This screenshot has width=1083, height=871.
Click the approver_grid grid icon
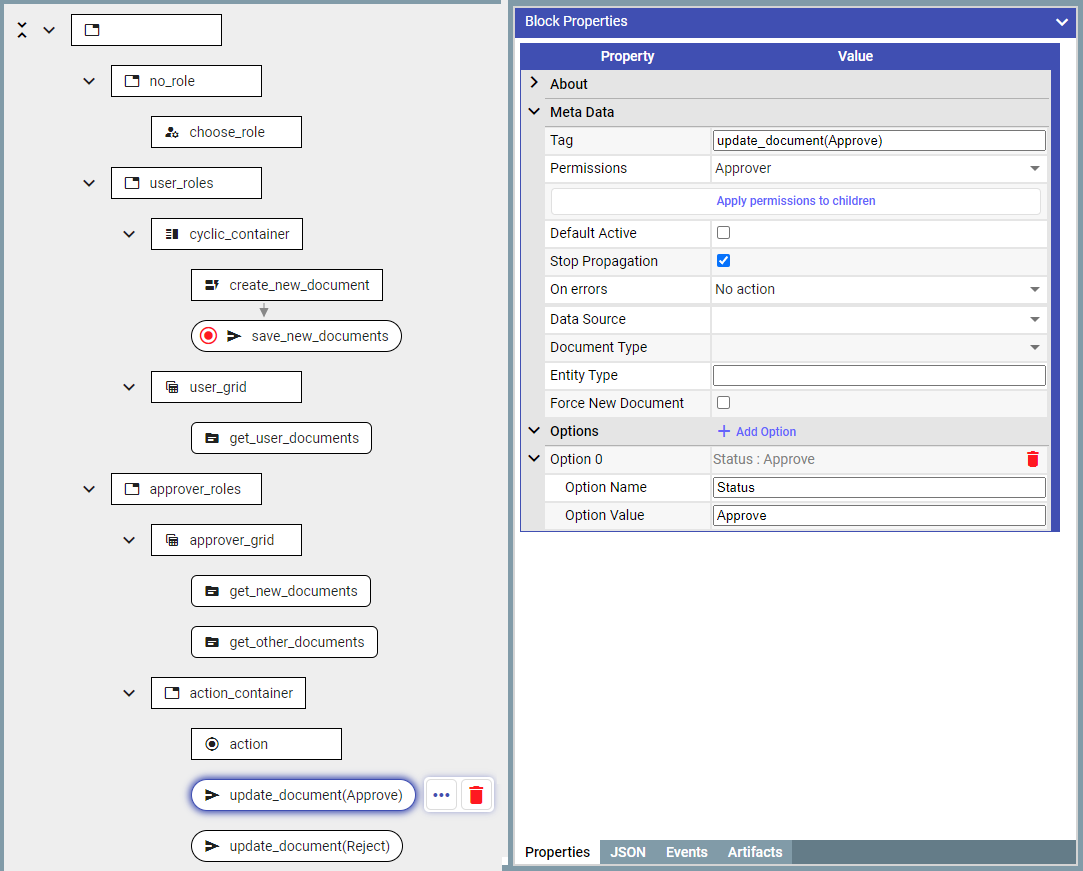point(172,540)
